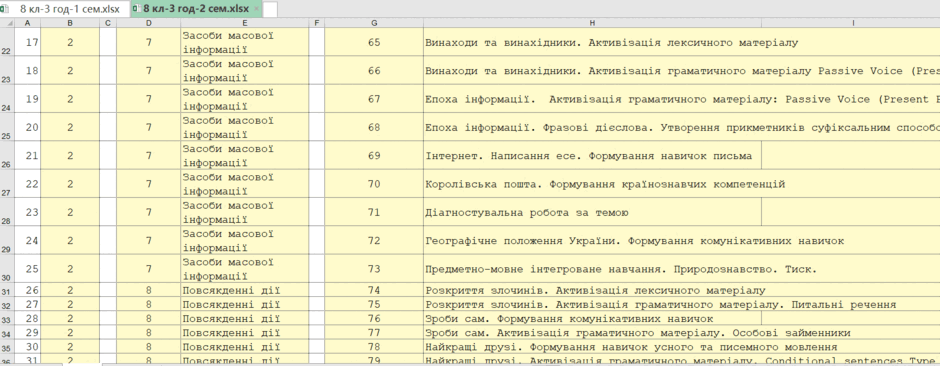This screenshot has height=366, width=940.
Task: Click cell with value 72 in column G
Action: (374, 240)
